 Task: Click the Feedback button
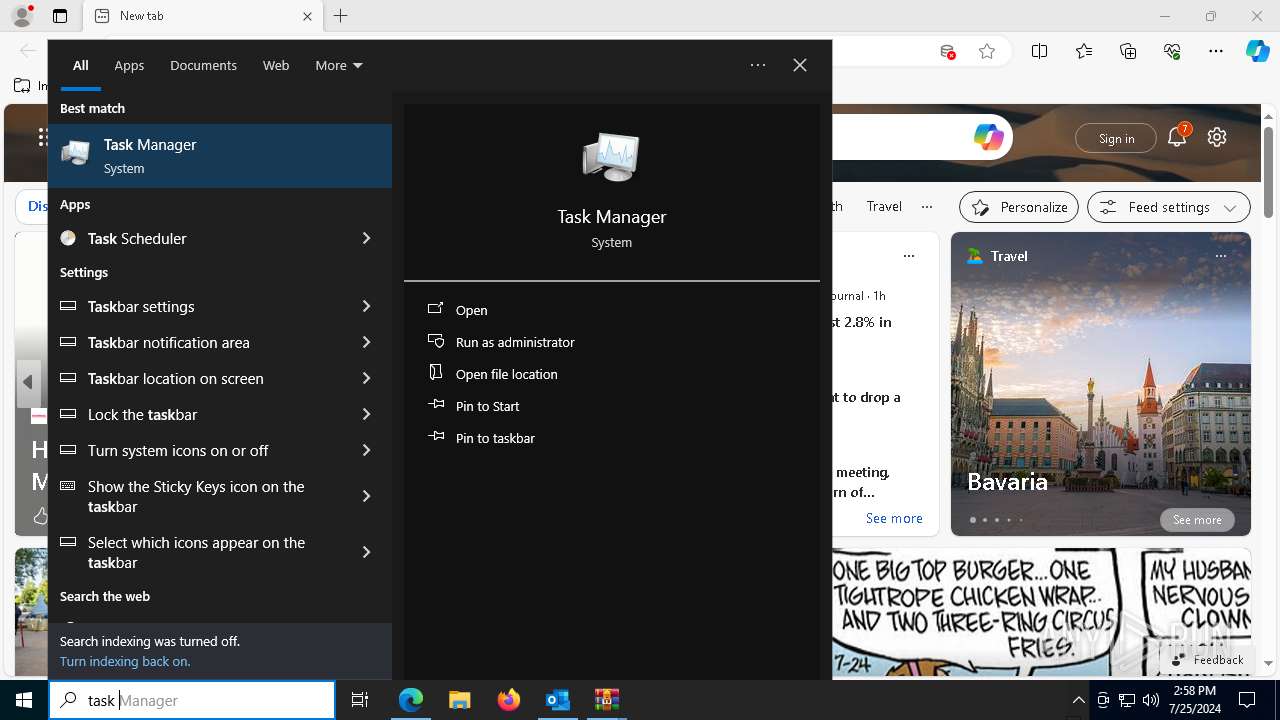pyautogui.click(x=1206, y=659)
